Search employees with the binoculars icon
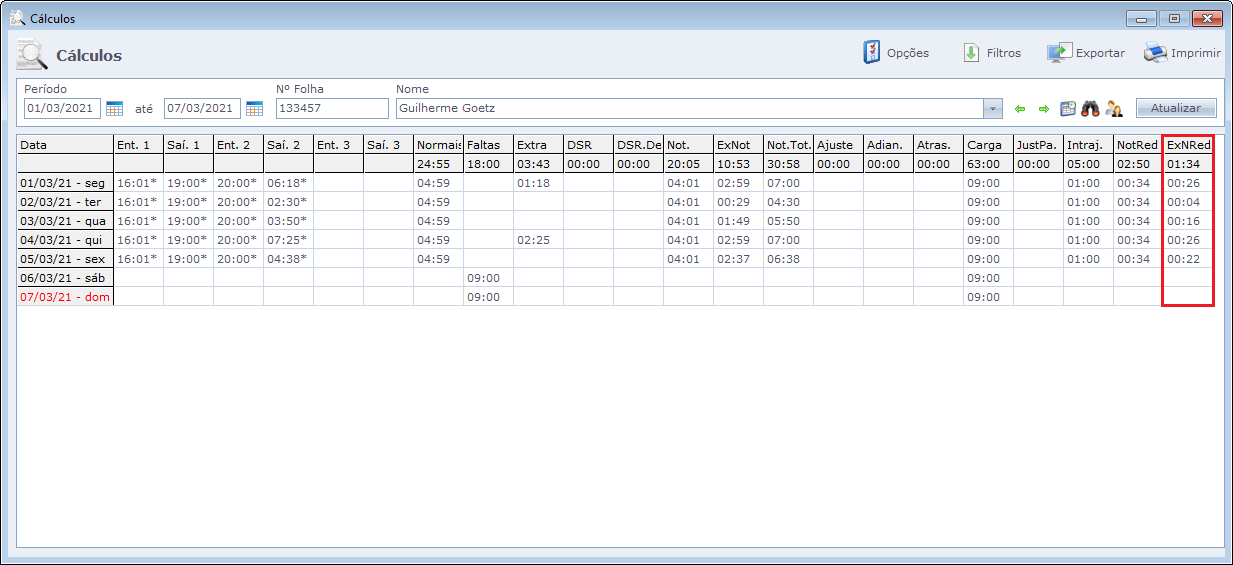This screenshot has width=1233, height=565. 1090,108
